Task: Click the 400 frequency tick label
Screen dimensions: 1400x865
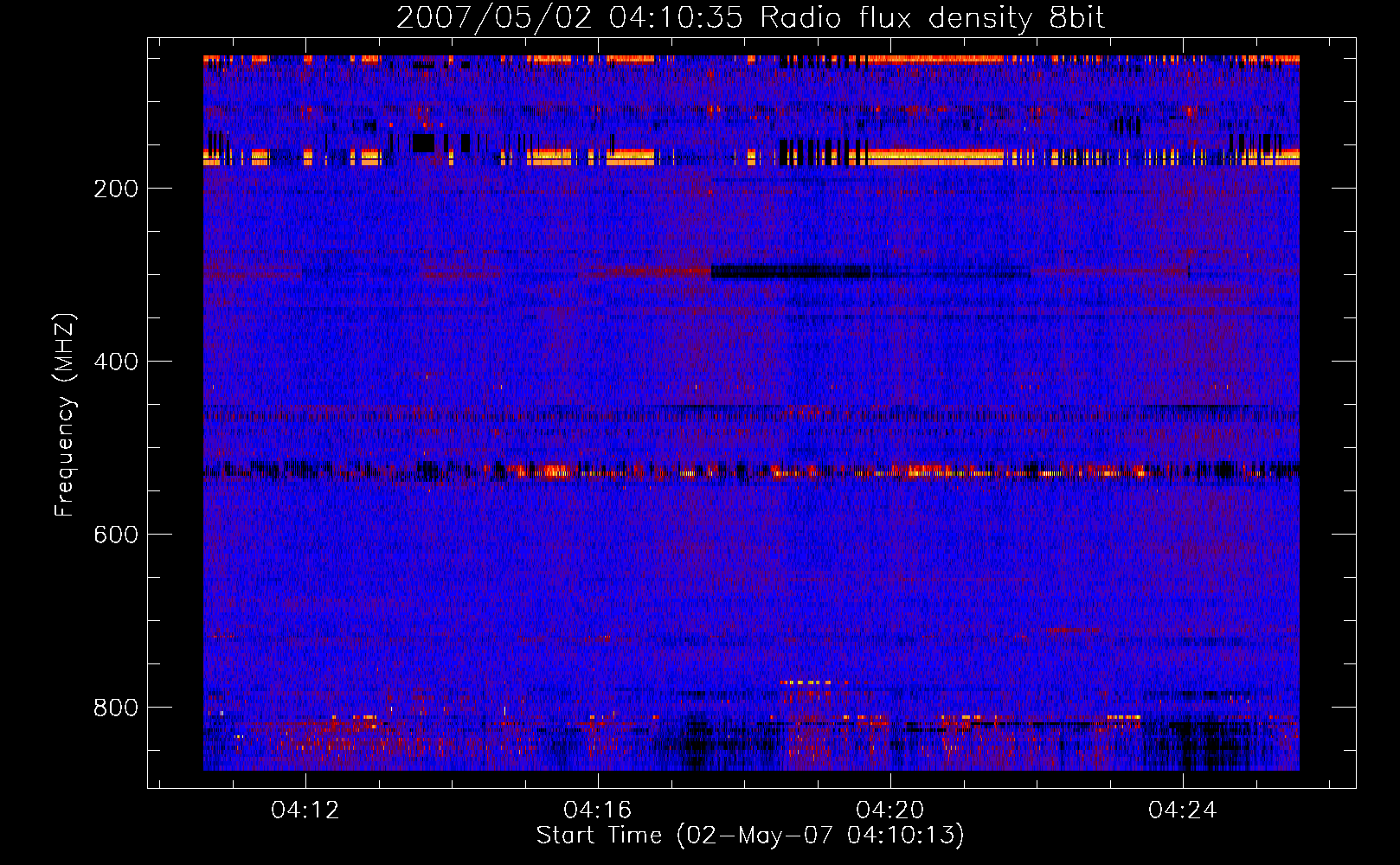Action: coord(116,362)
